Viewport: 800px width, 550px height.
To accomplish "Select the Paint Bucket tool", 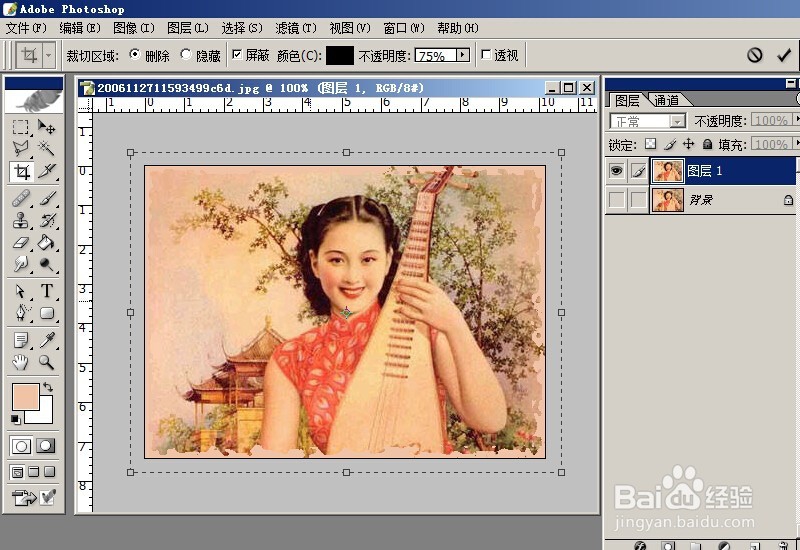I will [x=46, y=242].
